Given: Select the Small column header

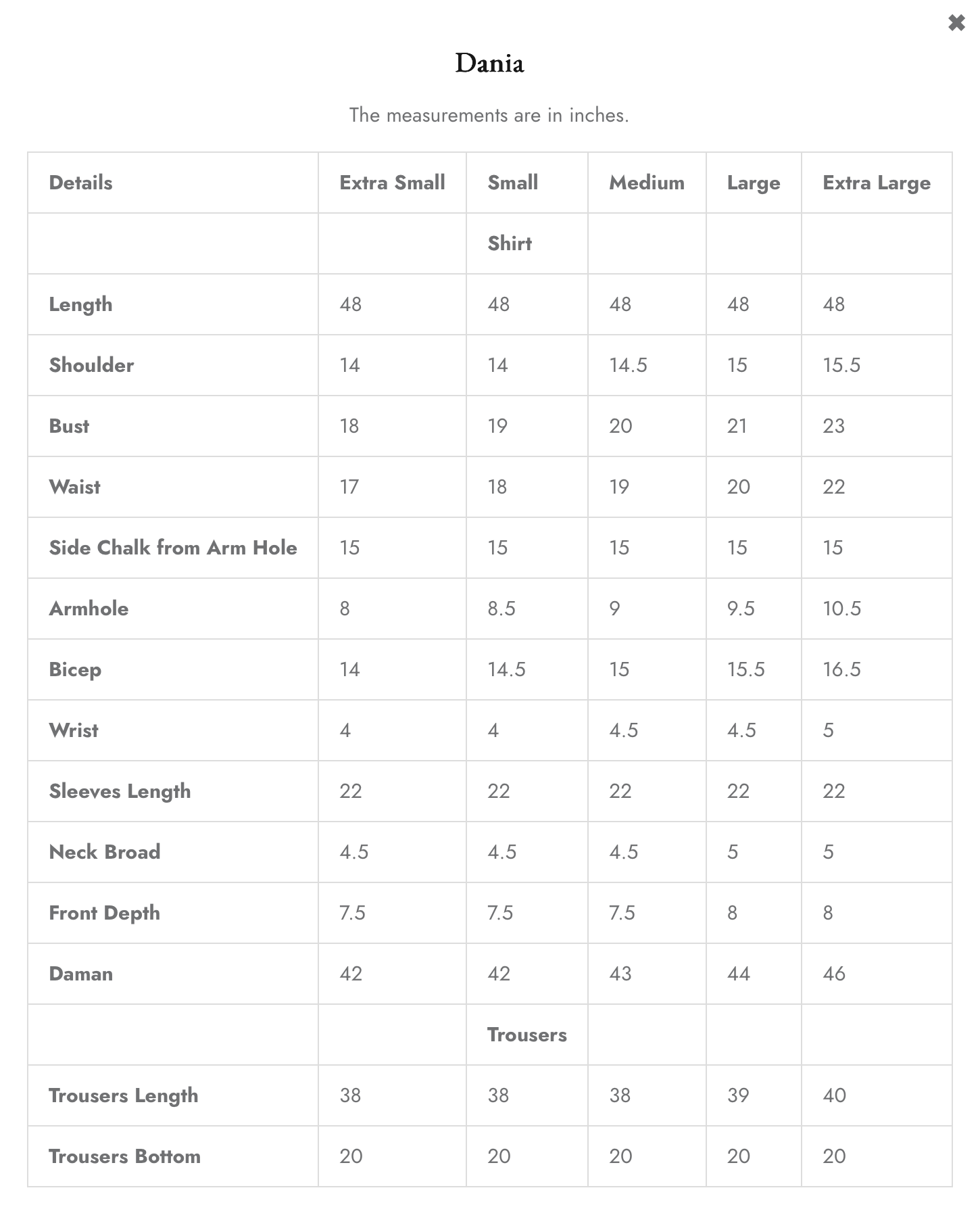Looking at the screenshot, I should click(x=513, y=183).
